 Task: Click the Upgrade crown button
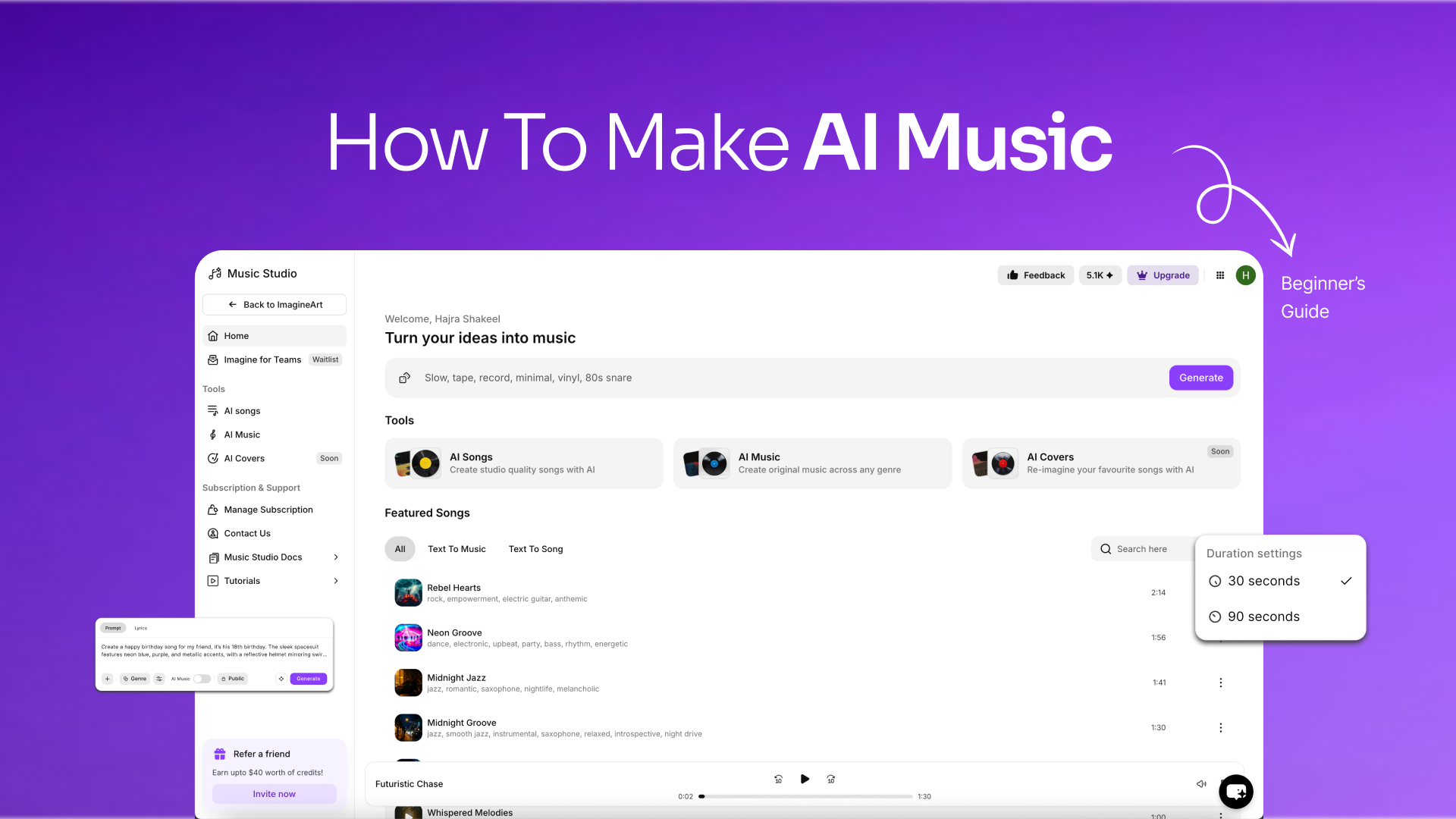(1163, 275)
